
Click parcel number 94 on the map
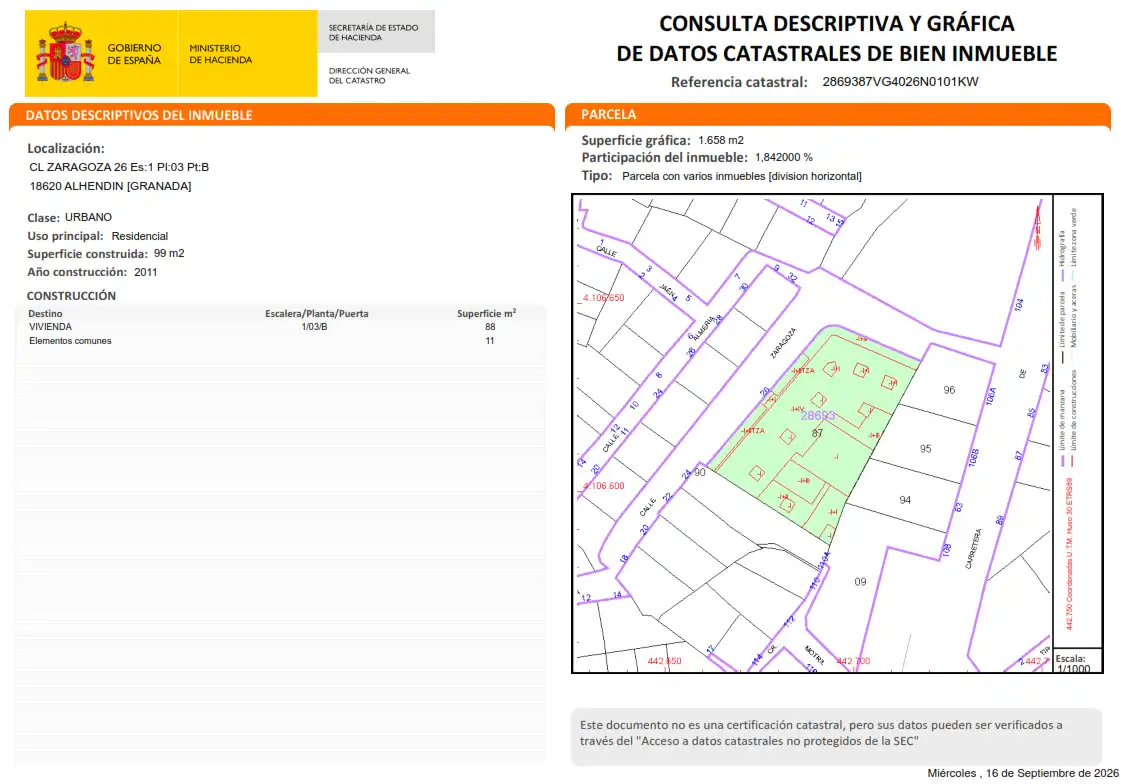(905, 500)
